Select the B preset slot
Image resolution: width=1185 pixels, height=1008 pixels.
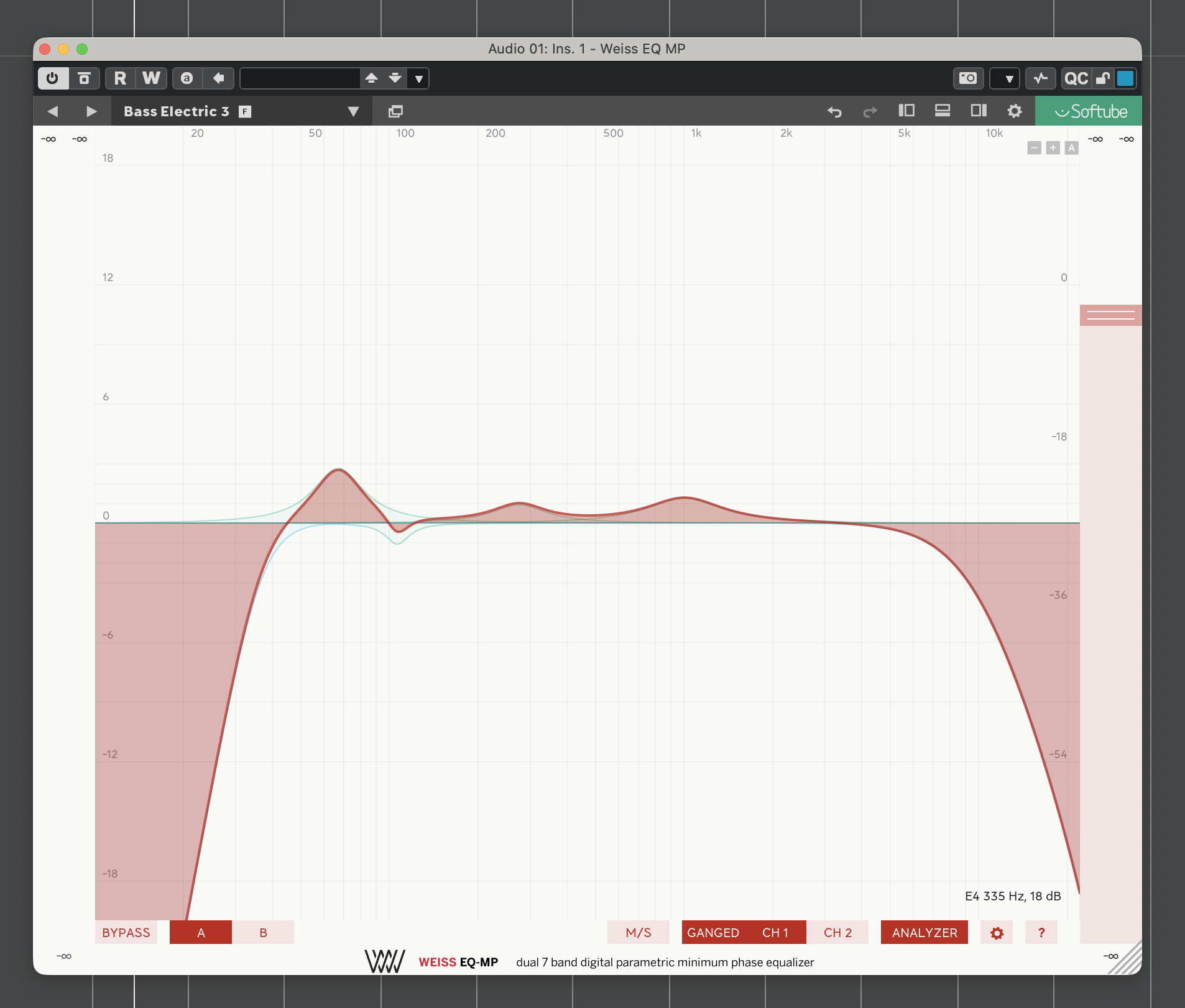point(263,932)
